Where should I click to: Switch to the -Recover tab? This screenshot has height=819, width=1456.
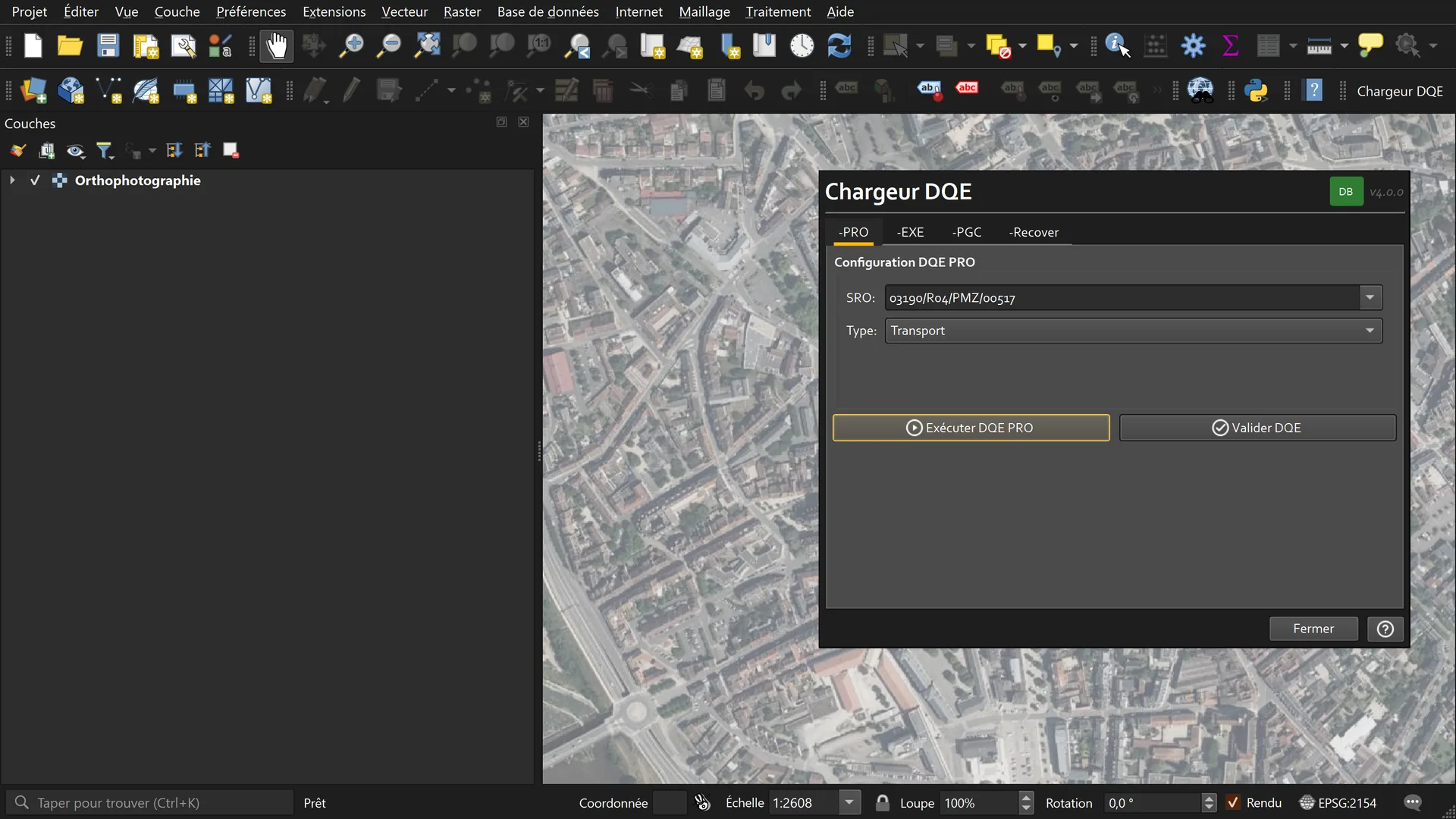(x=1034, y=232)
